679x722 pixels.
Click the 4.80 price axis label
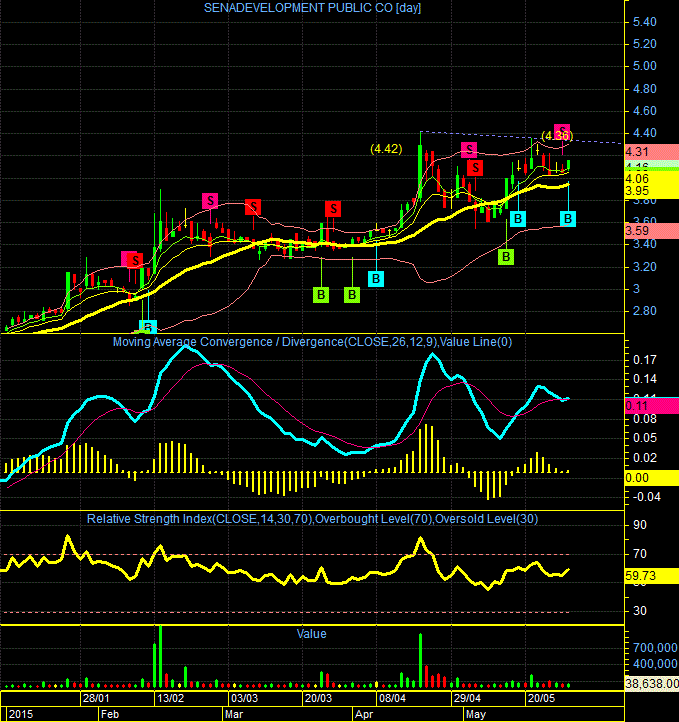click(x=644, y=89)
